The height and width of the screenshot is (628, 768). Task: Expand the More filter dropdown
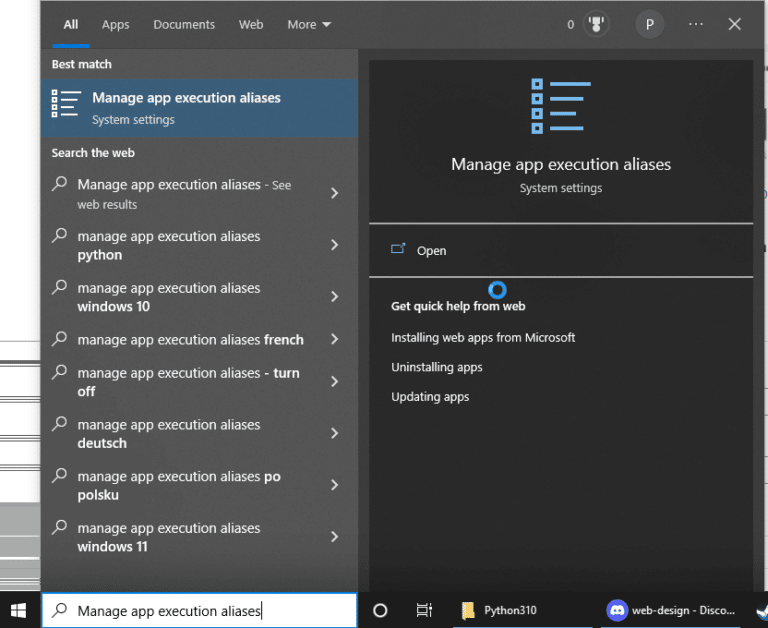(308, 25)
